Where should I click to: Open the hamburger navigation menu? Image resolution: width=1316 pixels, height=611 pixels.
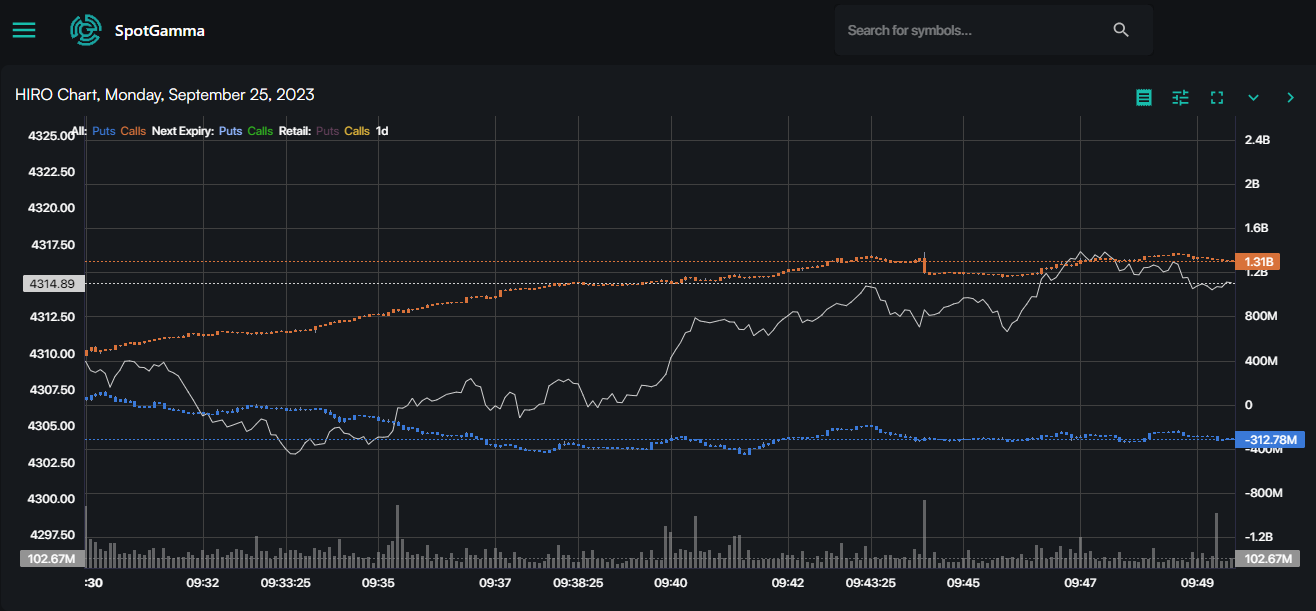point(24,30)
